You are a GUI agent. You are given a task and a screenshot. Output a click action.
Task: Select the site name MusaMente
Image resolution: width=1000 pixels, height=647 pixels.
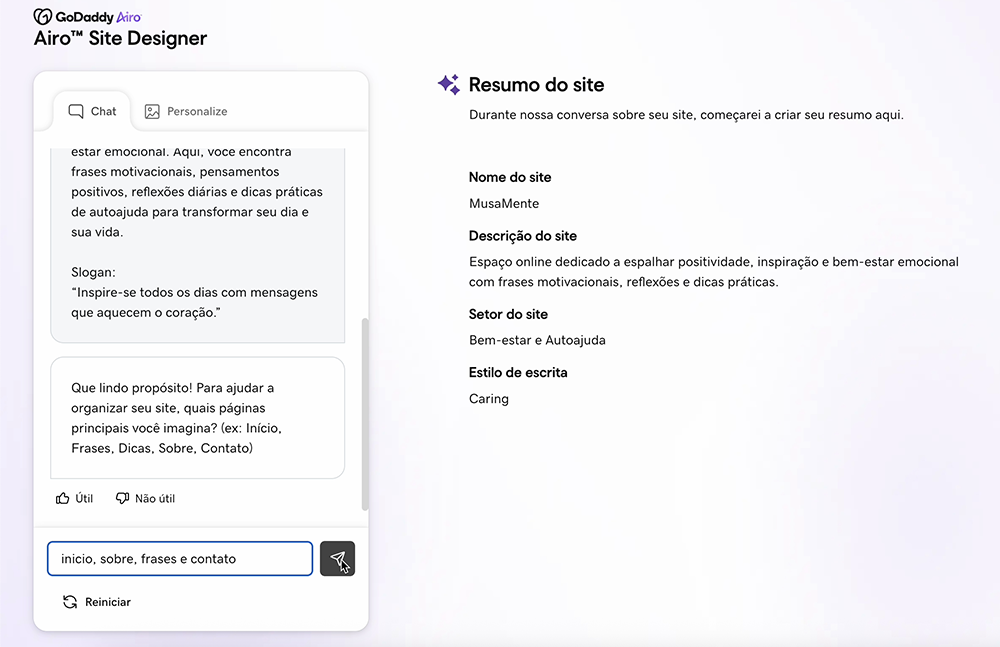point(504,204)
